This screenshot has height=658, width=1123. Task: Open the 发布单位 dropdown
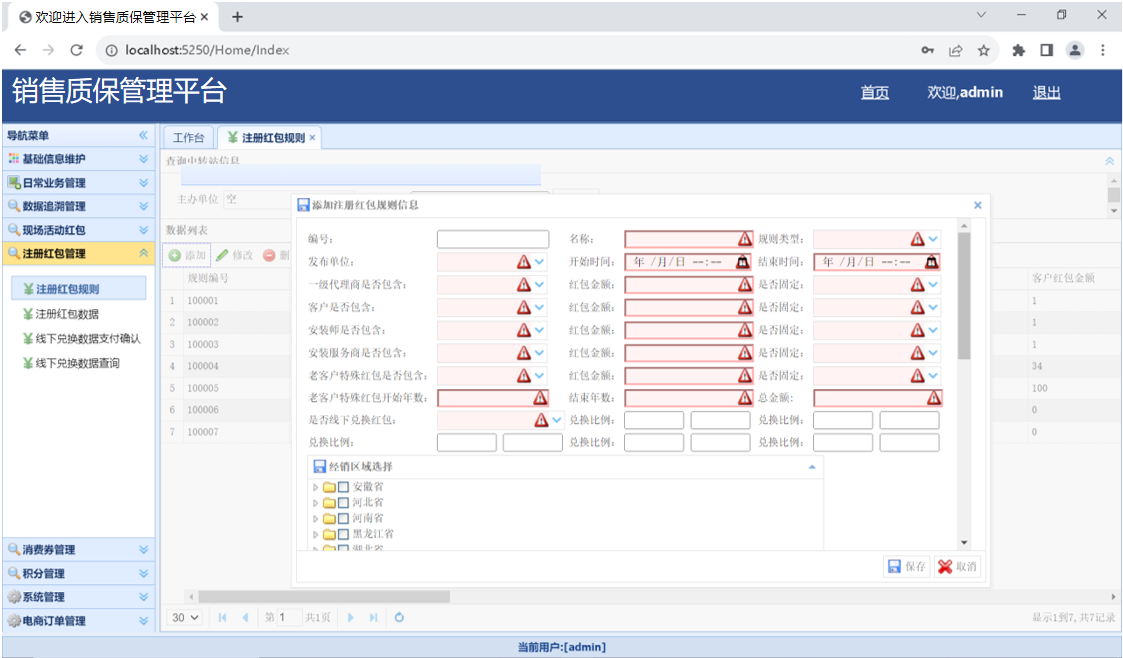539,262
